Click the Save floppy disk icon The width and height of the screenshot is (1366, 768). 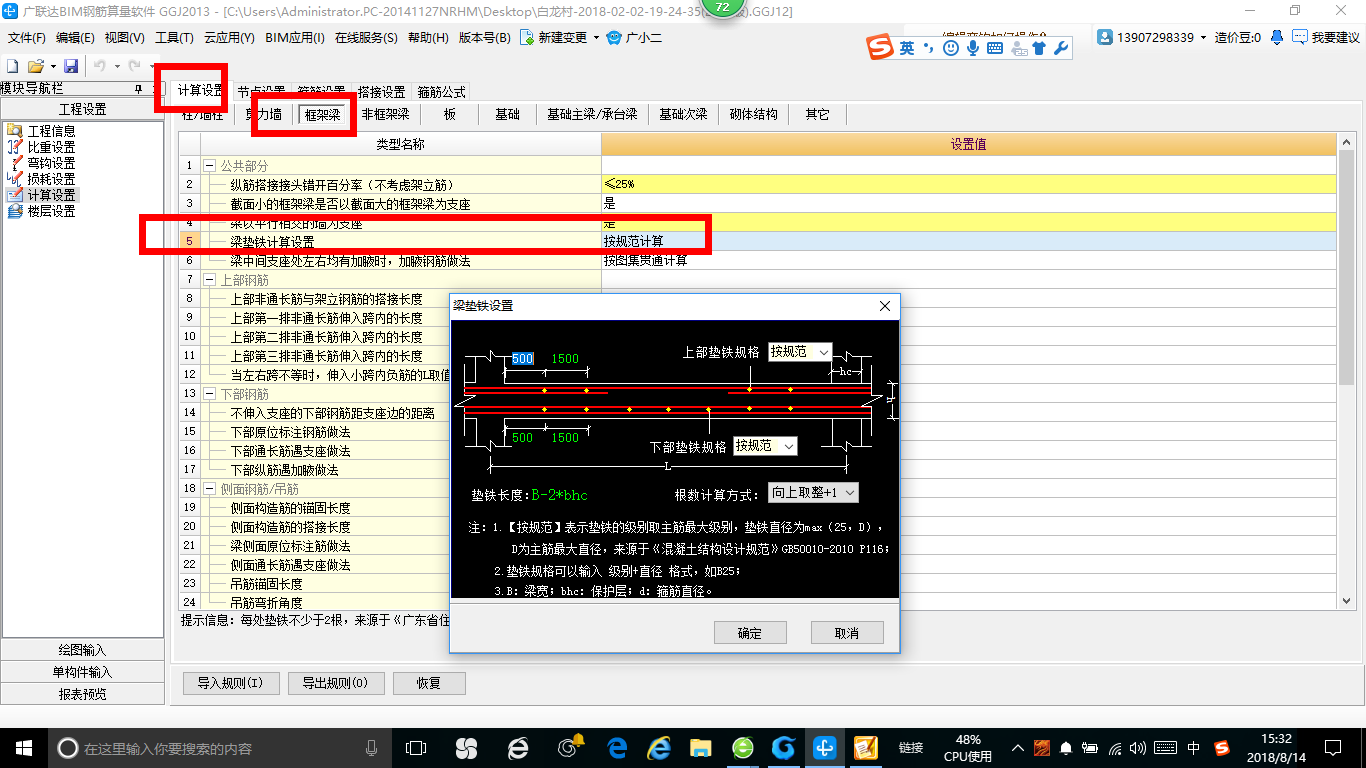click(x=71, y=65)
